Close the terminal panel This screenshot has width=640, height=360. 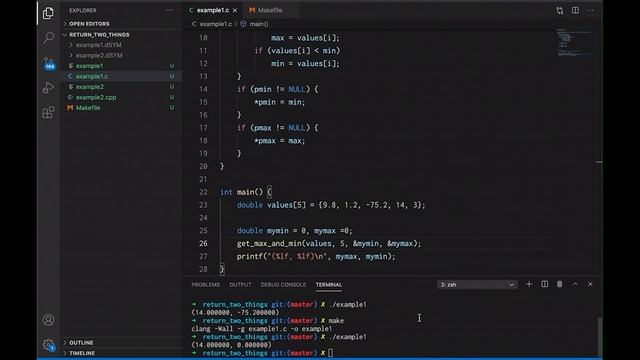tap(590, 284)
